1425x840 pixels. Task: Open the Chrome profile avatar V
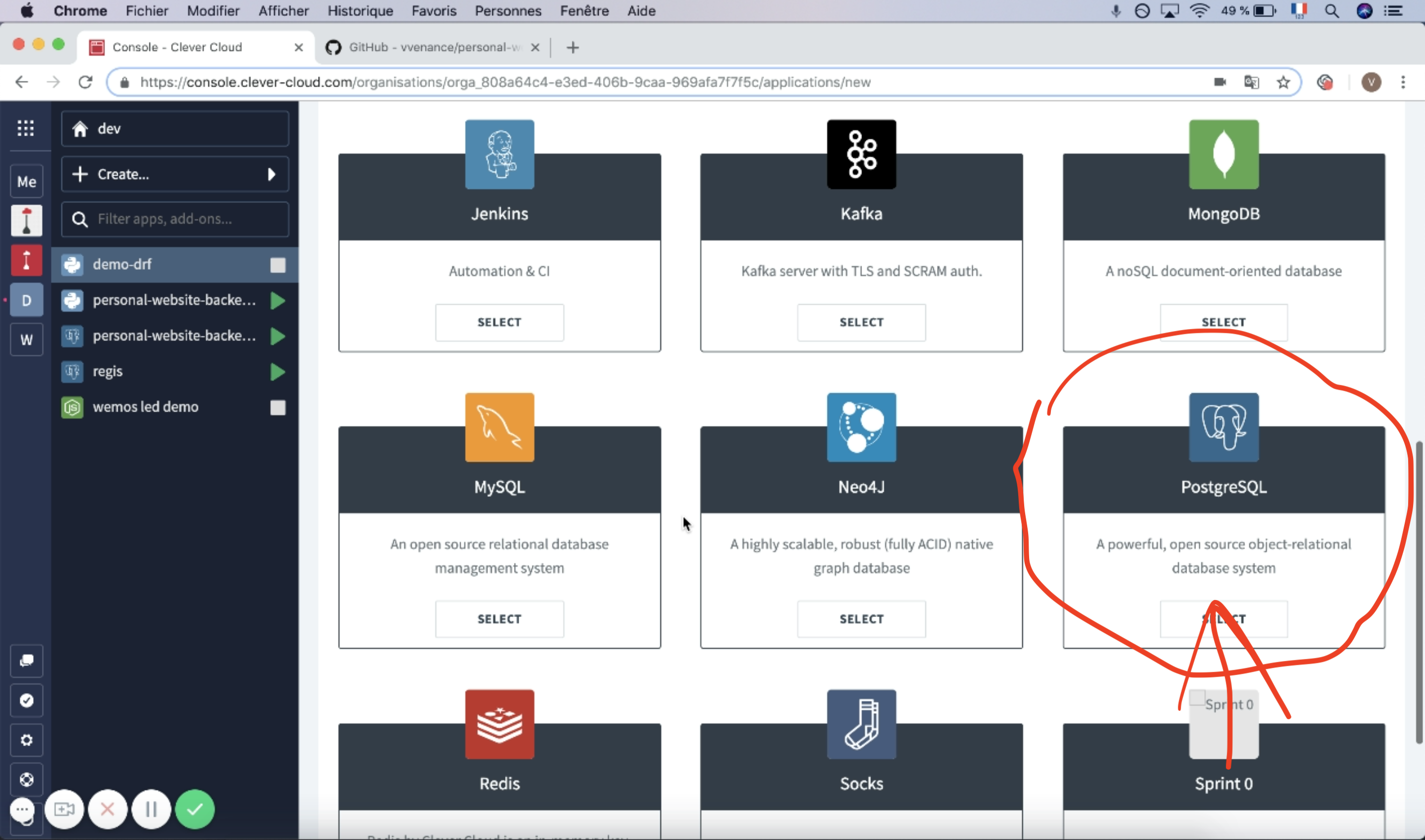[1370, 82]
